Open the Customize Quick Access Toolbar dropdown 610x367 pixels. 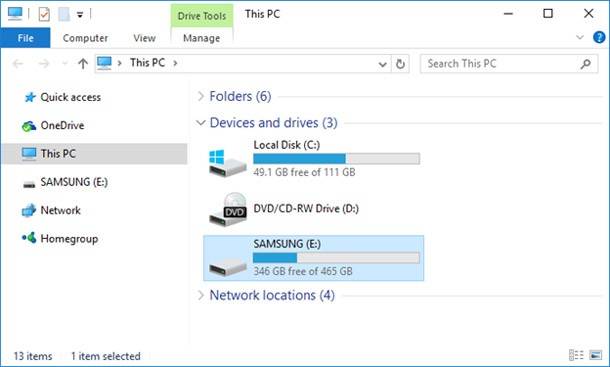coord(80,15)
